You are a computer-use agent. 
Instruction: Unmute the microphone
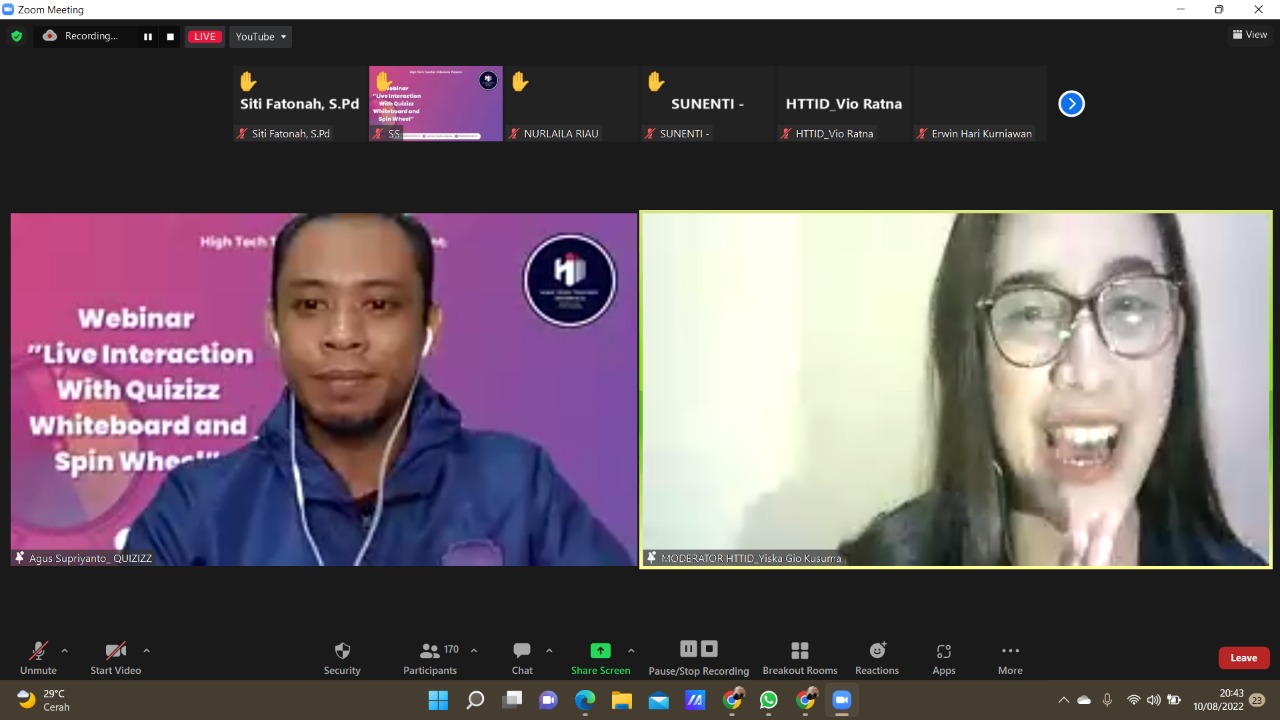[38, 658]
